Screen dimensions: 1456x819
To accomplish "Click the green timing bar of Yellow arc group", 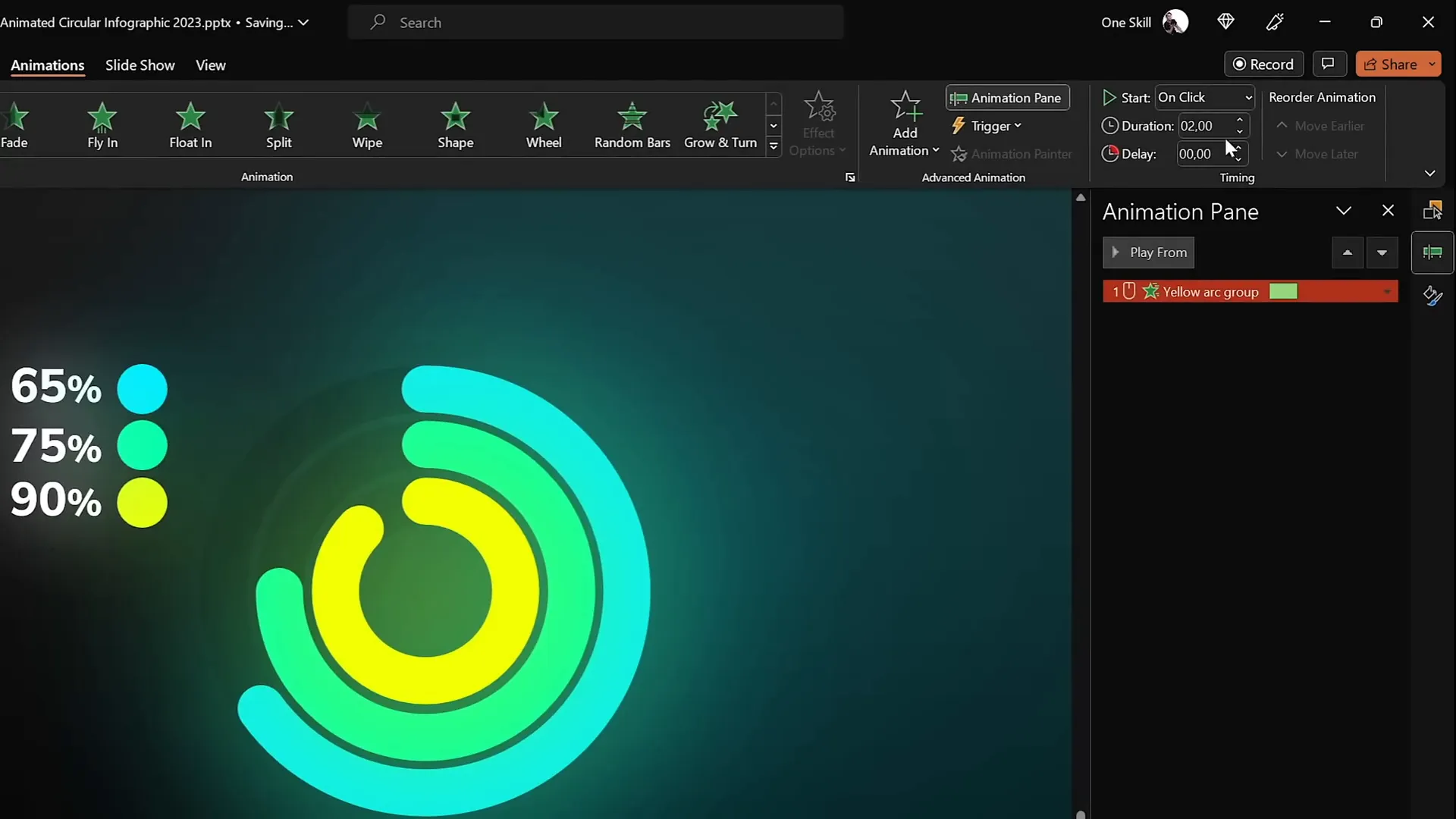I will coord(1283,292).
